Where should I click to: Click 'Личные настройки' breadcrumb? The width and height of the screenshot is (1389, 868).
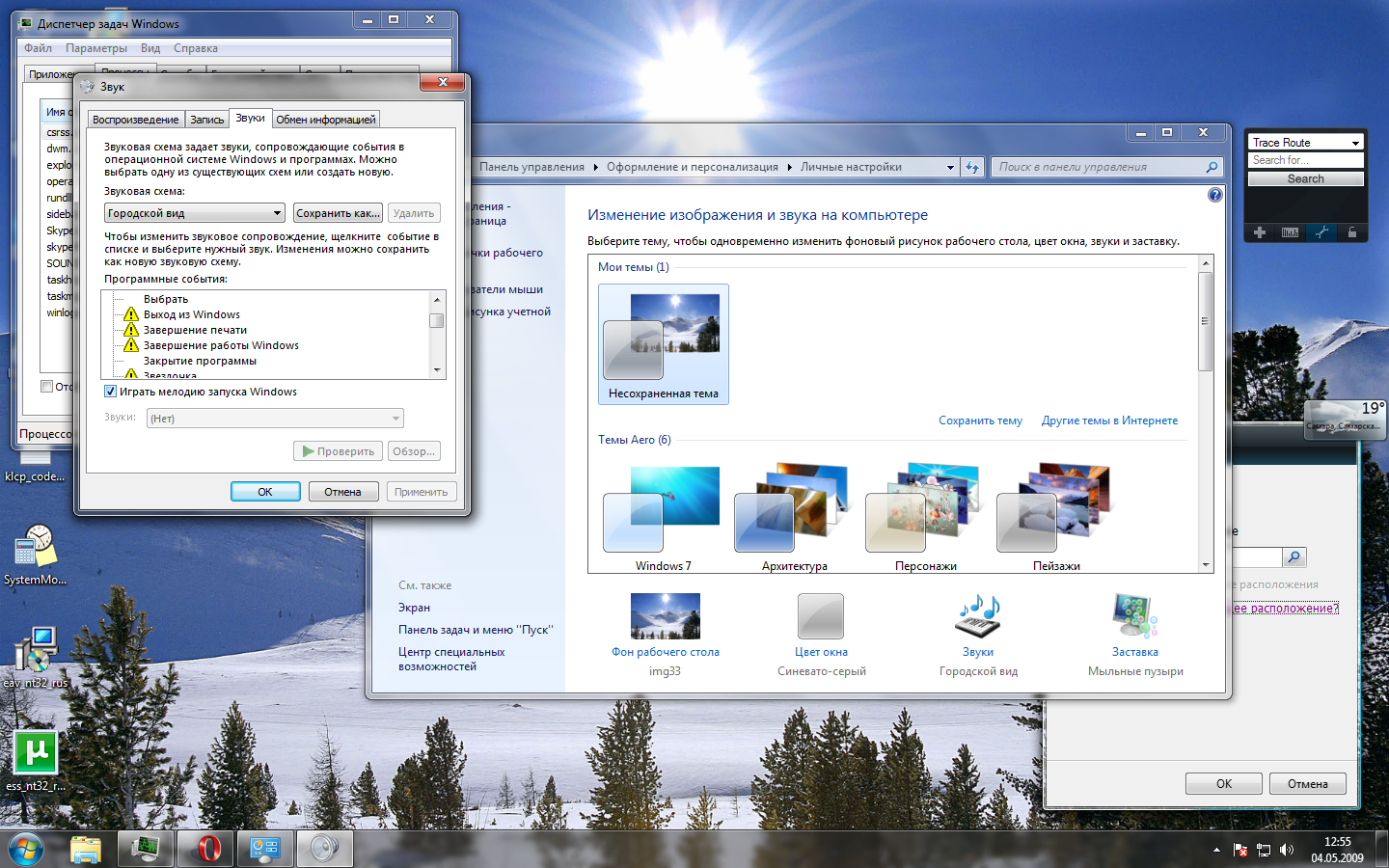(851, 167)
